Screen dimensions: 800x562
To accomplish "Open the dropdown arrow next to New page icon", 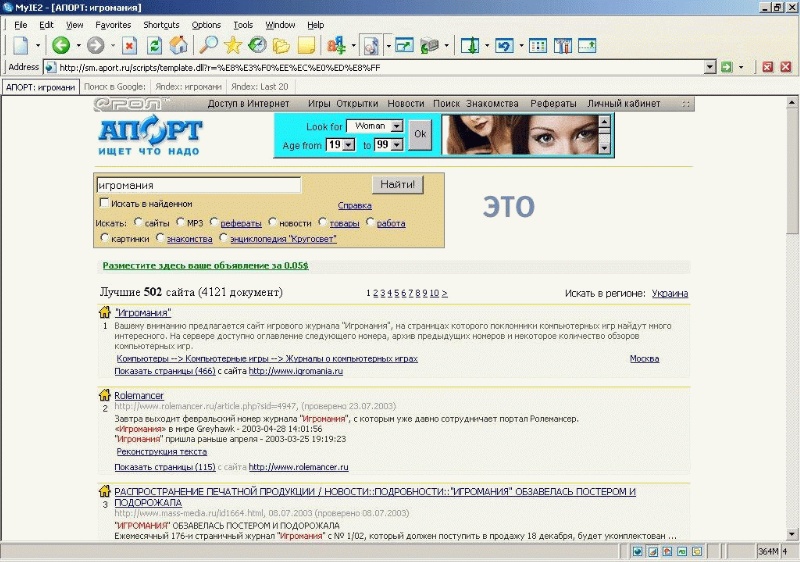I will [x=38, y=45].
